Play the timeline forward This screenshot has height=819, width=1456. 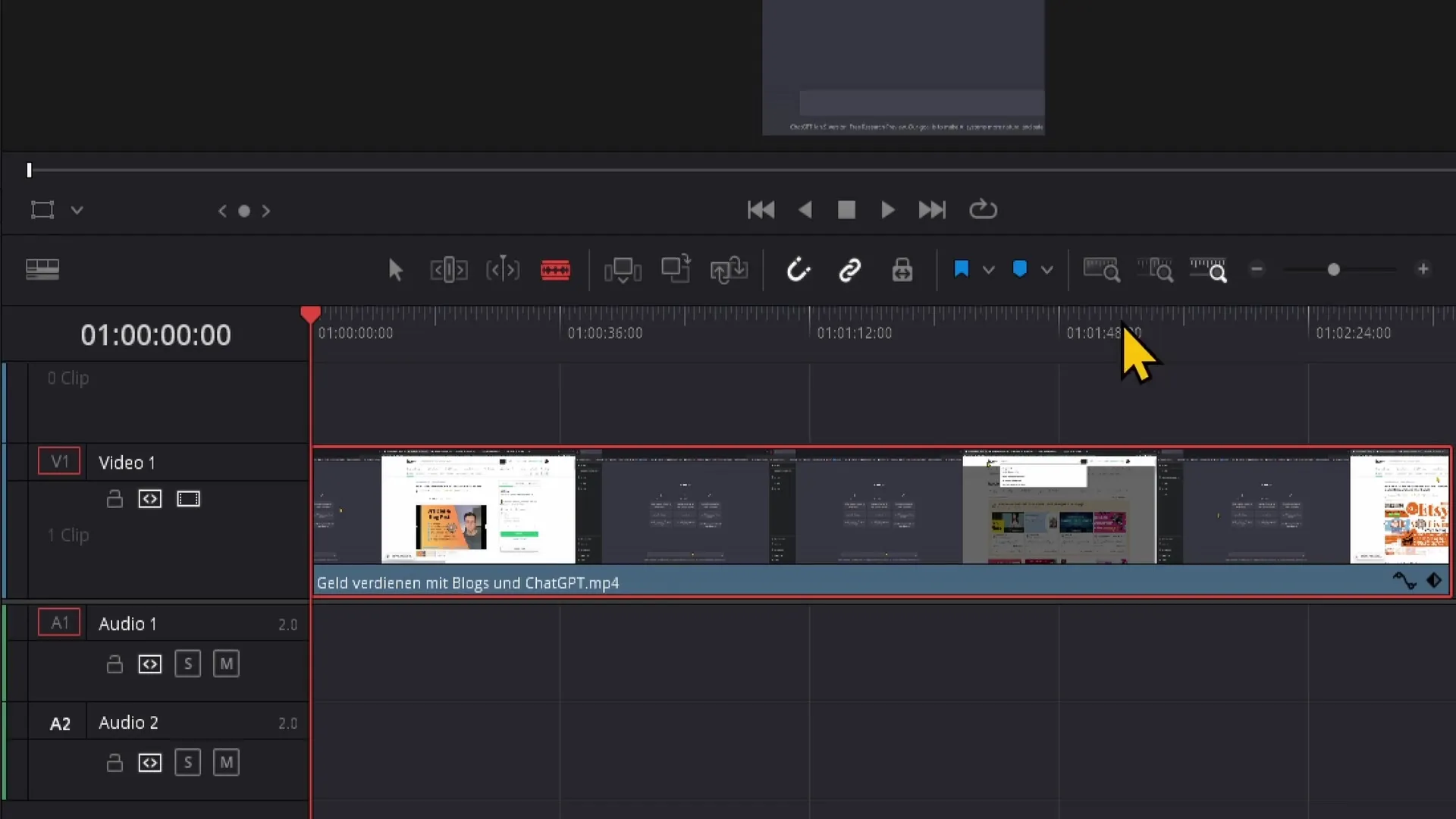pos(887,210)
